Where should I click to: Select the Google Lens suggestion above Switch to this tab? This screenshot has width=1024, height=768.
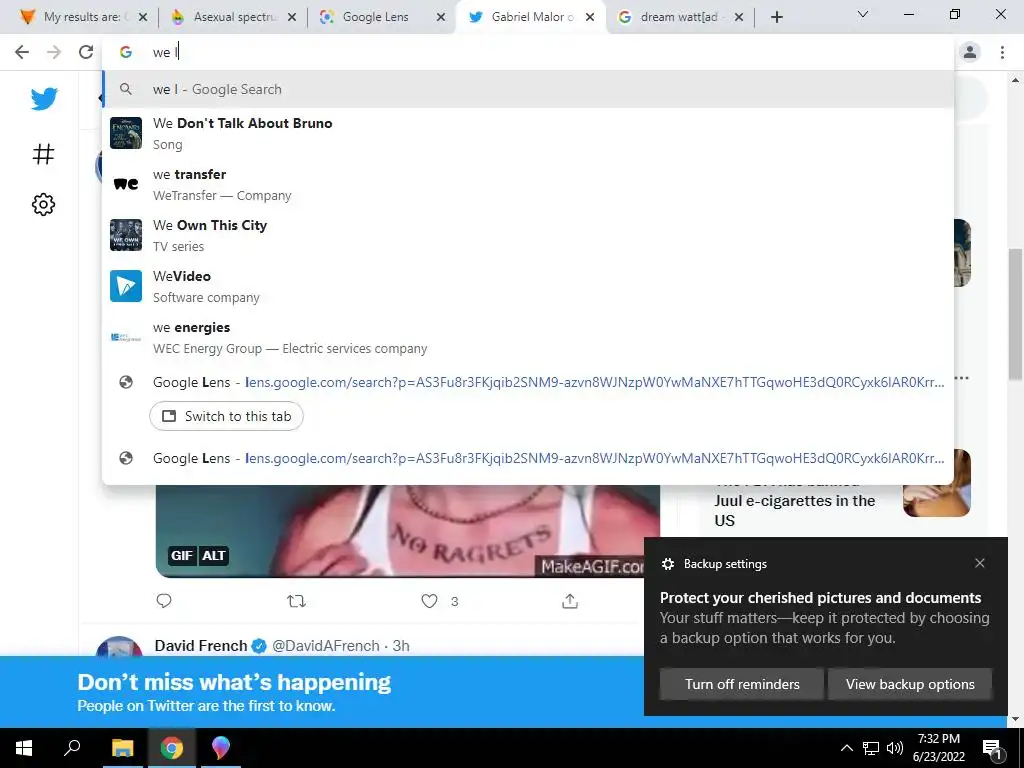pos(528,382)
